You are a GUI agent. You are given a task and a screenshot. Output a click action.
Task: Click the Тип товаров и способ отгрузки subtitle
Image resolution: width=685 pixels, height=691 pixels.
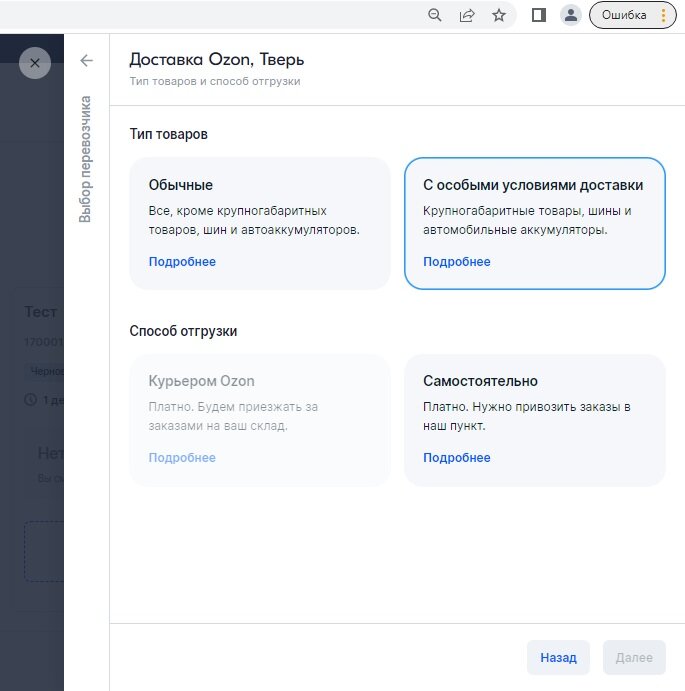[215, 81]
